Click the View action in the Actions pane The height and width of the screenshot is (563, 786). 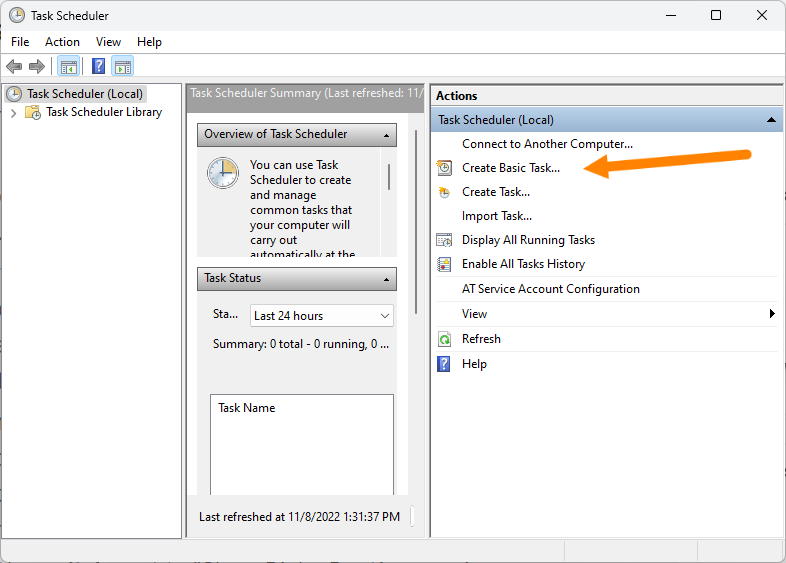(474, 314)
